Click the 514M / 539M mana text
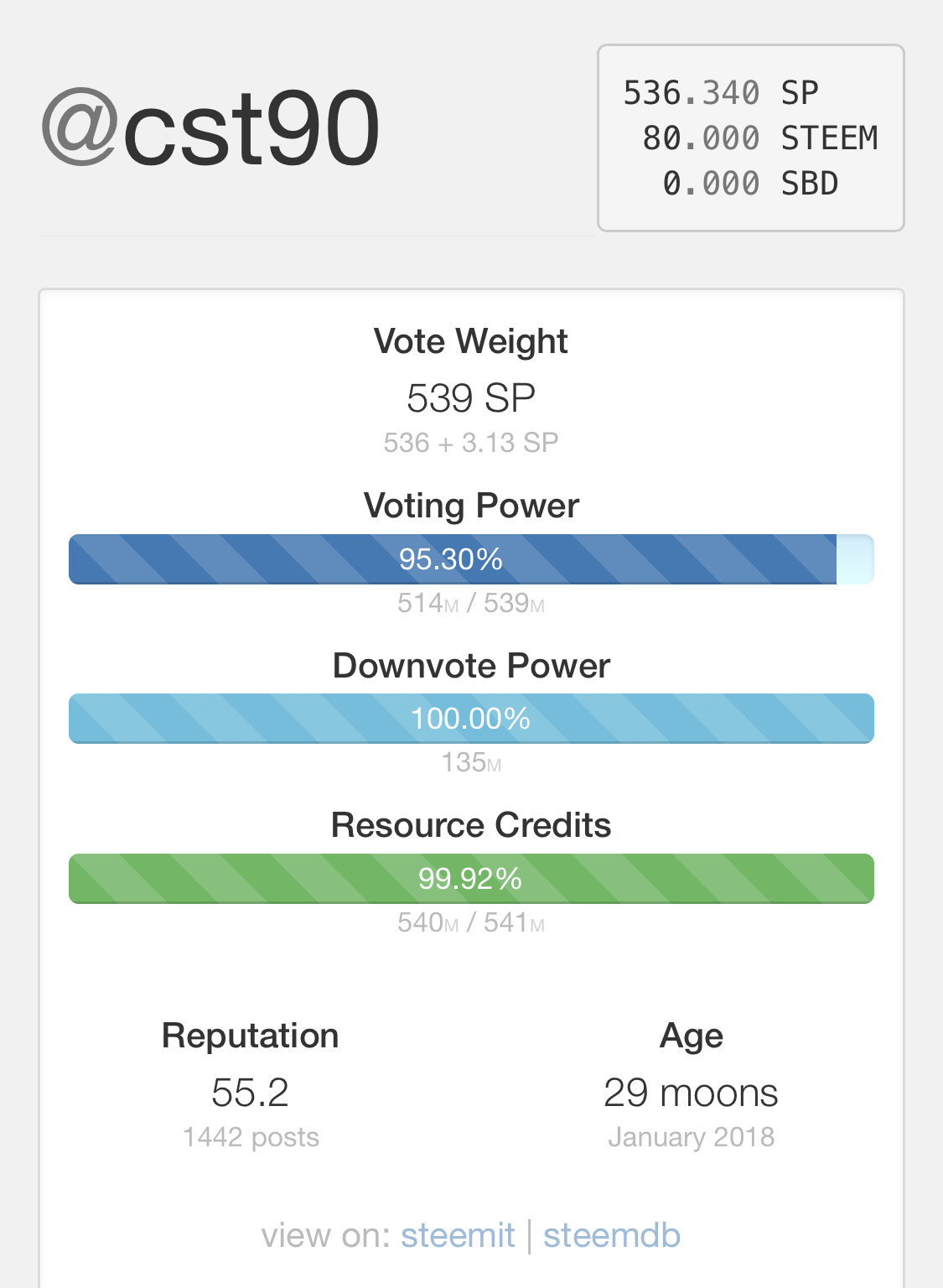 point(471,603)
